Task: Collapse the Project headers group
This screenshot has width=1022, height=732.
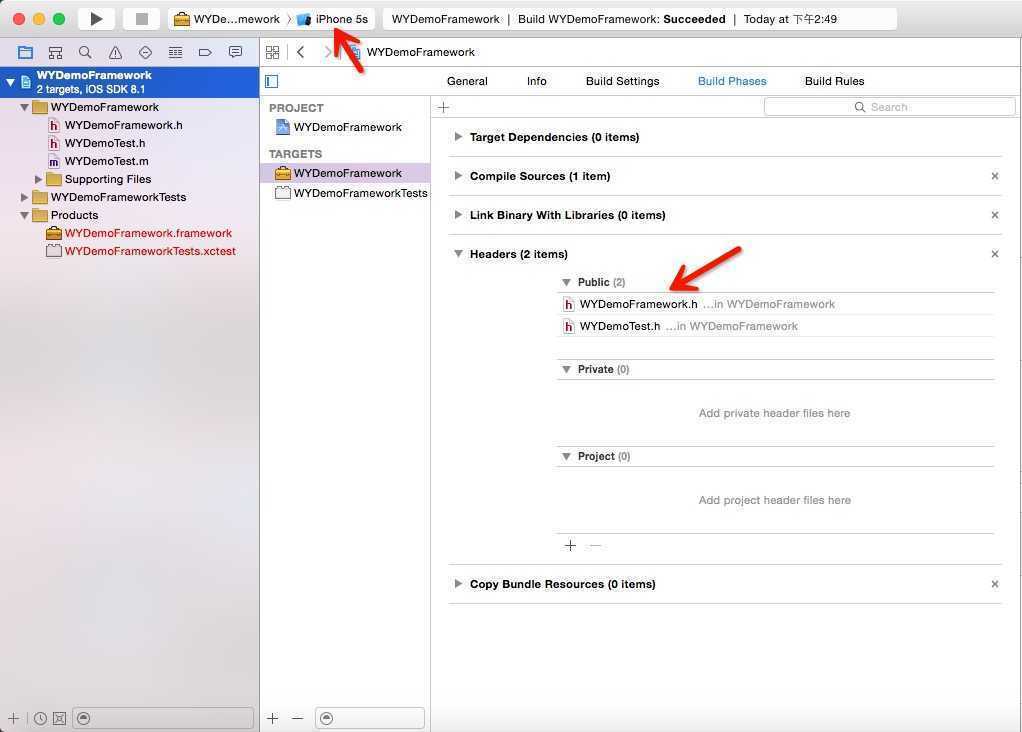Action: point(566,457)
